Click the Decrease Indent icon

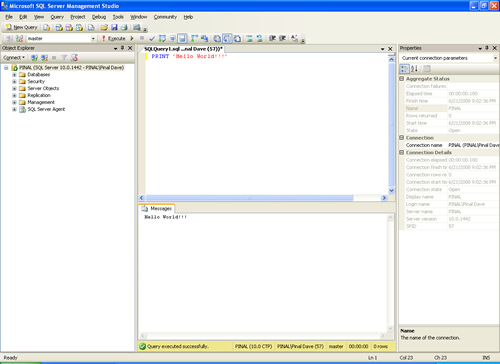tap(272, 39)
